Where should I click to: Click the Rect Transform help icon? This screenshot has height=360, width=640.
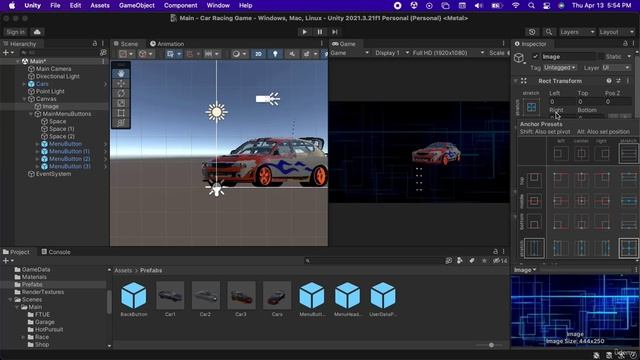pyautogui.click(x=609, y=81)
